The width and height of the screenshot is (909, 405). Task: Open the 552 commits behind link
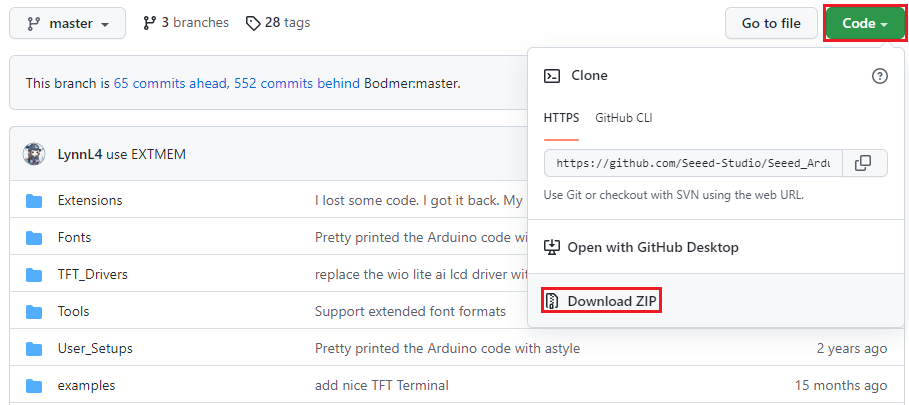tap(297, 83)
